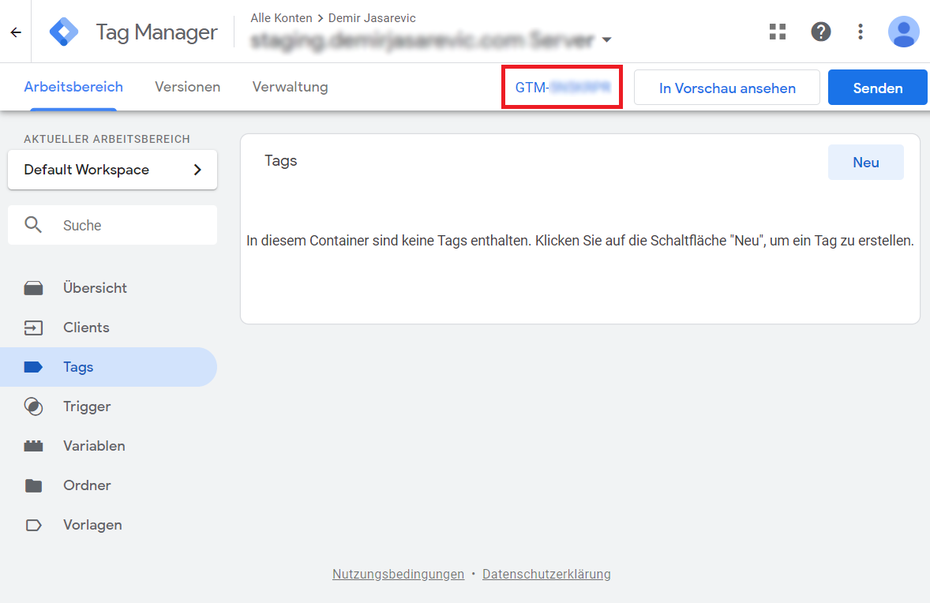The image size is (930, 603).
Task: Click the blue Senden button
Action: 878,88
